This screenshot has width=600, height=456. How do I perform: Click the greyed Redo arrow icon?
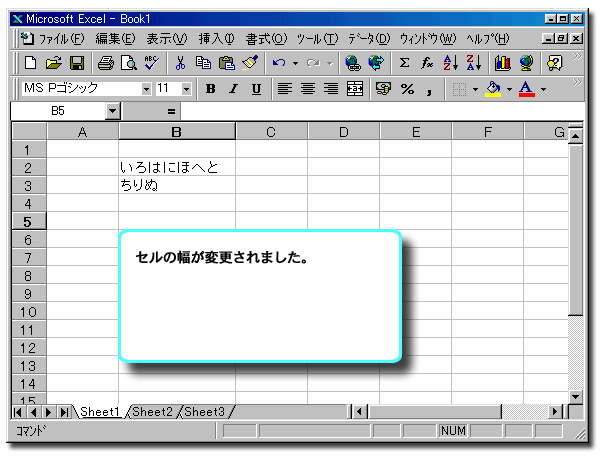coord(313,63)
